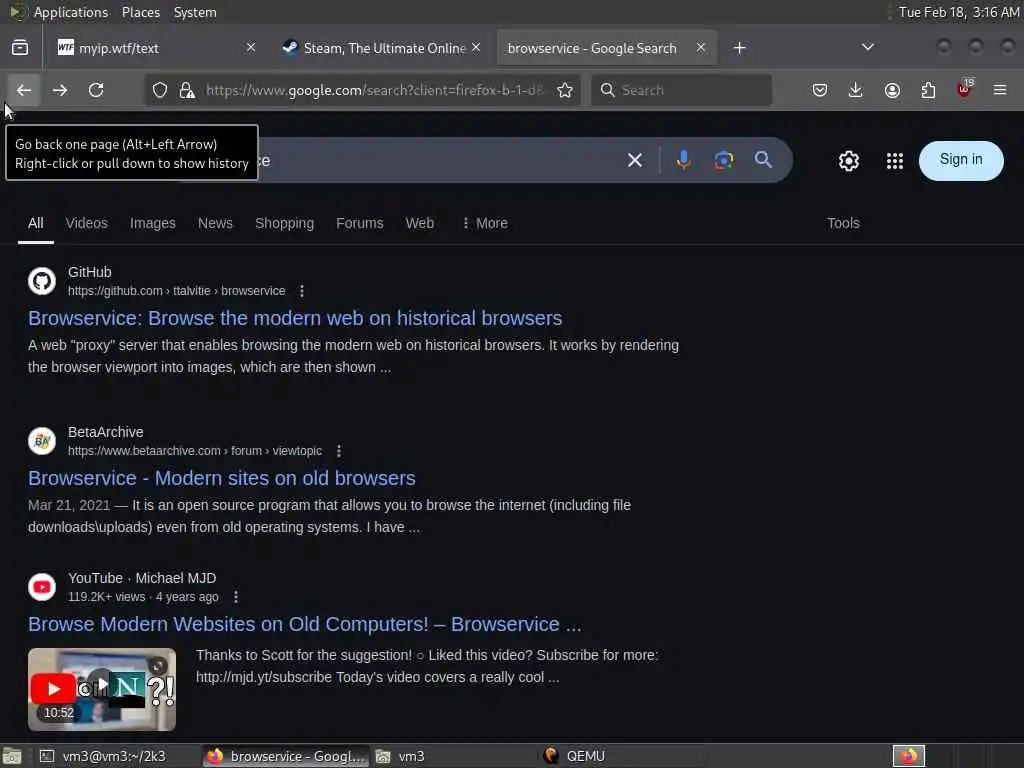Click the YouTube favicon on the result

42,587
